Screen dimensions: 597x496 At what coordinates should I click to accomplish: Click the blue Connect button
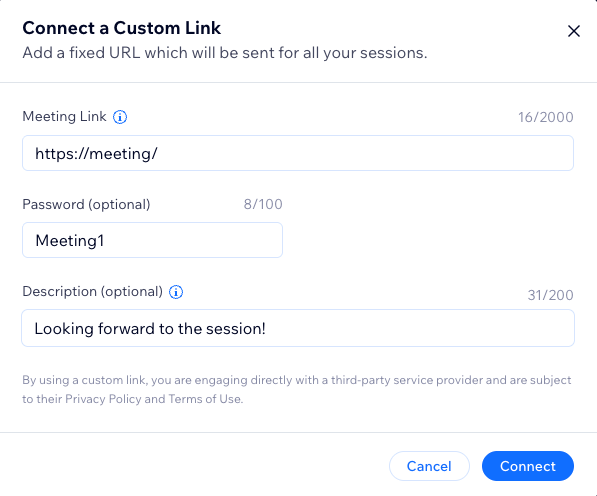528,466
